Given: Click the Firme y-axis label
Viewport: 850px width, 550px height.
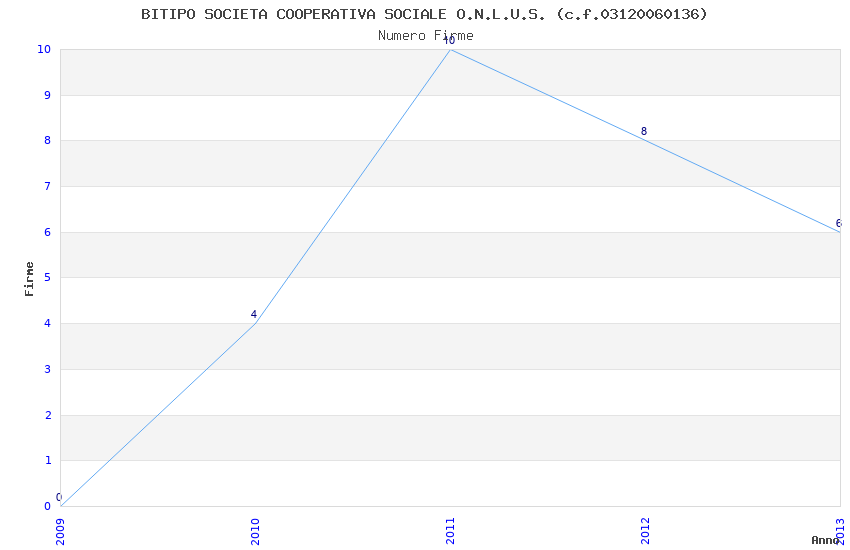Looking at the screenshot, I should [29, 279].
